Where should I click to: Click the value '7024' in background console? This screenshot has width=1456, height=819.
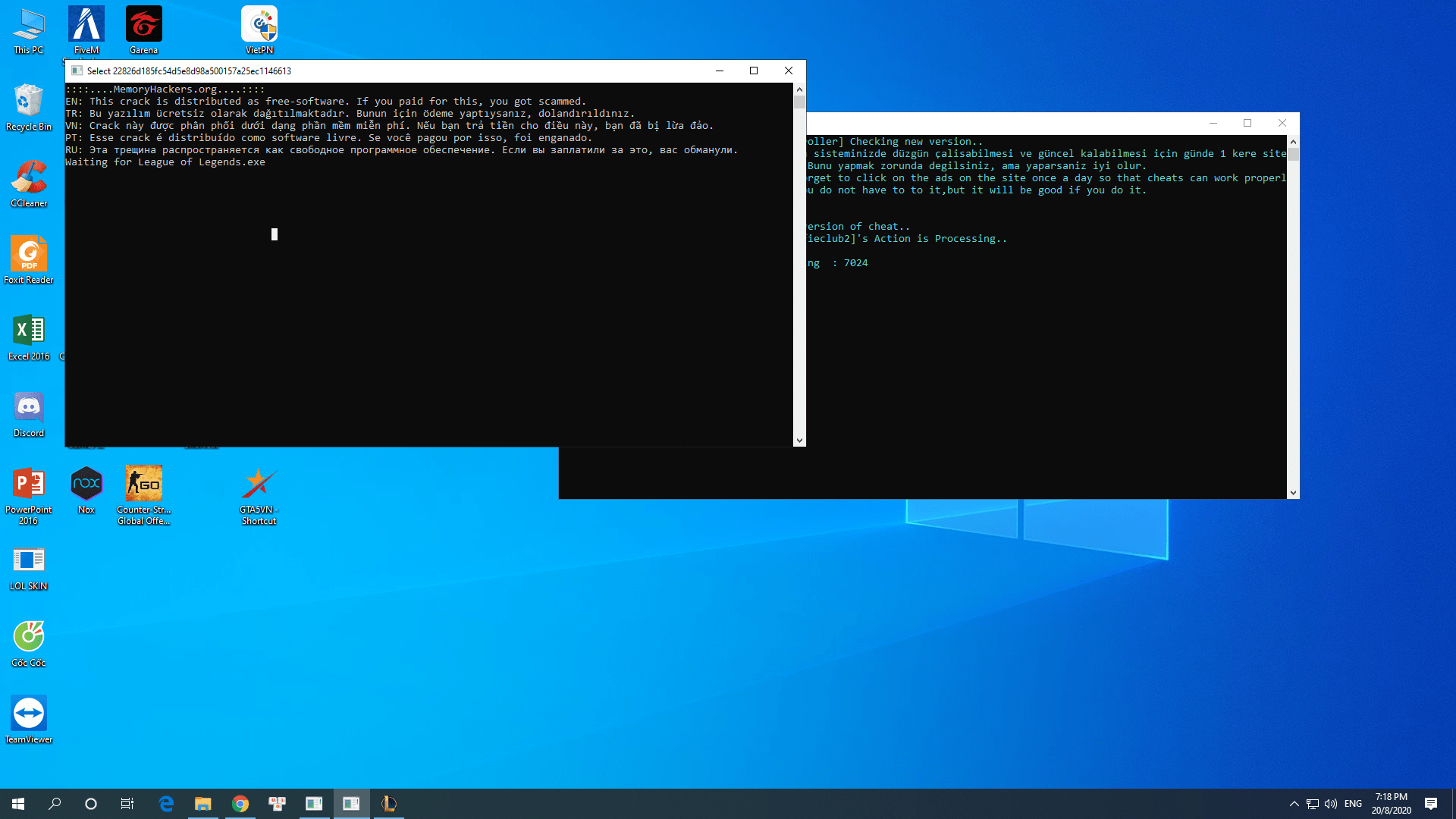(855, 263)
